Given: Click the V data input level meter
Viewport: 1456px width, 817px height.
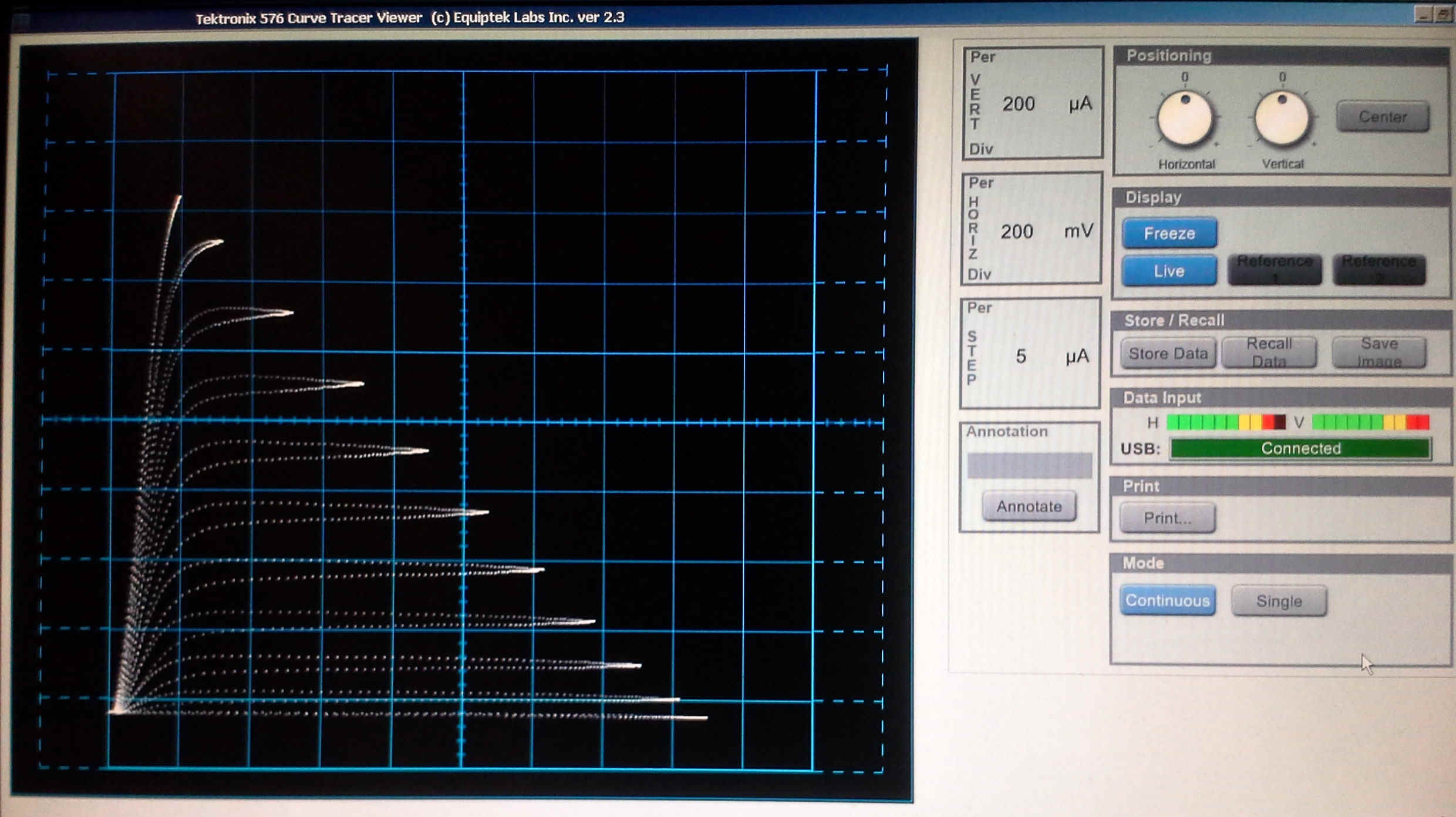Looking at the screenshot, I should 1370,422.
